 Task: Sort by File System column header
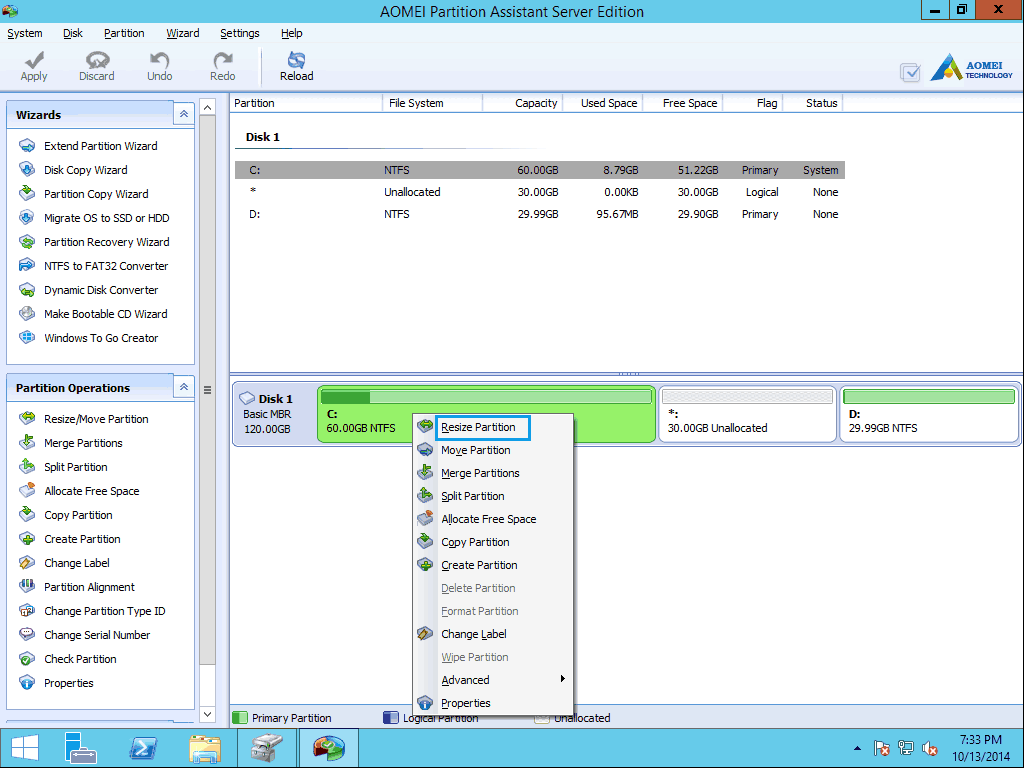click(432, 103)
